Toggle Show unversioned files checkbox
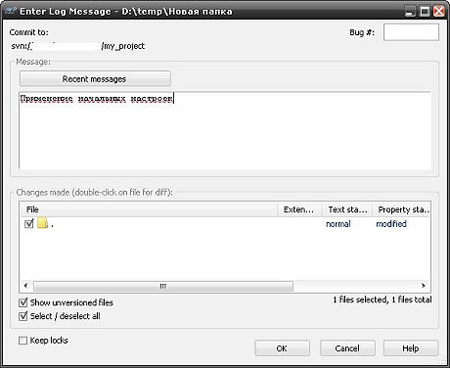The height and width of the screenshot is (368, 450). click(x=23, y=303)
